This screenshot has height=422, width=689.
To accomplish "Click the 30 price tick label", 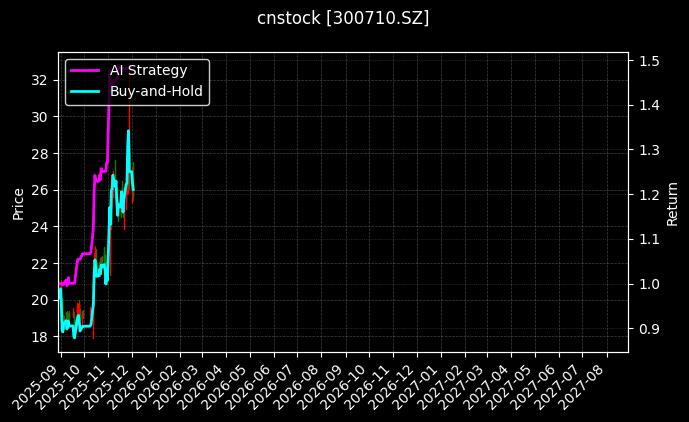I will click(x=39, y=117).
